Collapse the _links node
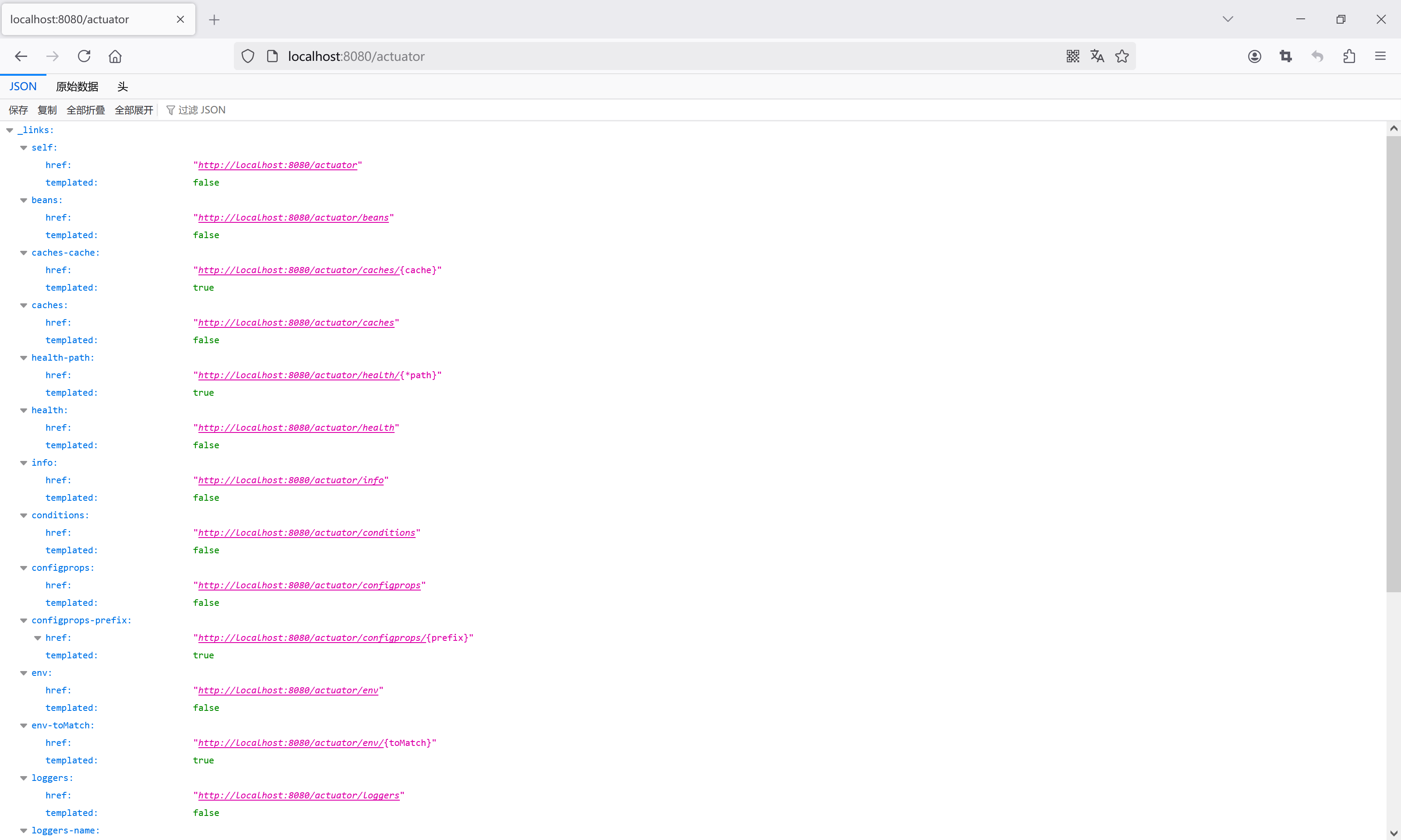The width and height of the screenshot is (1401, 840). click(x=9, y=130)
